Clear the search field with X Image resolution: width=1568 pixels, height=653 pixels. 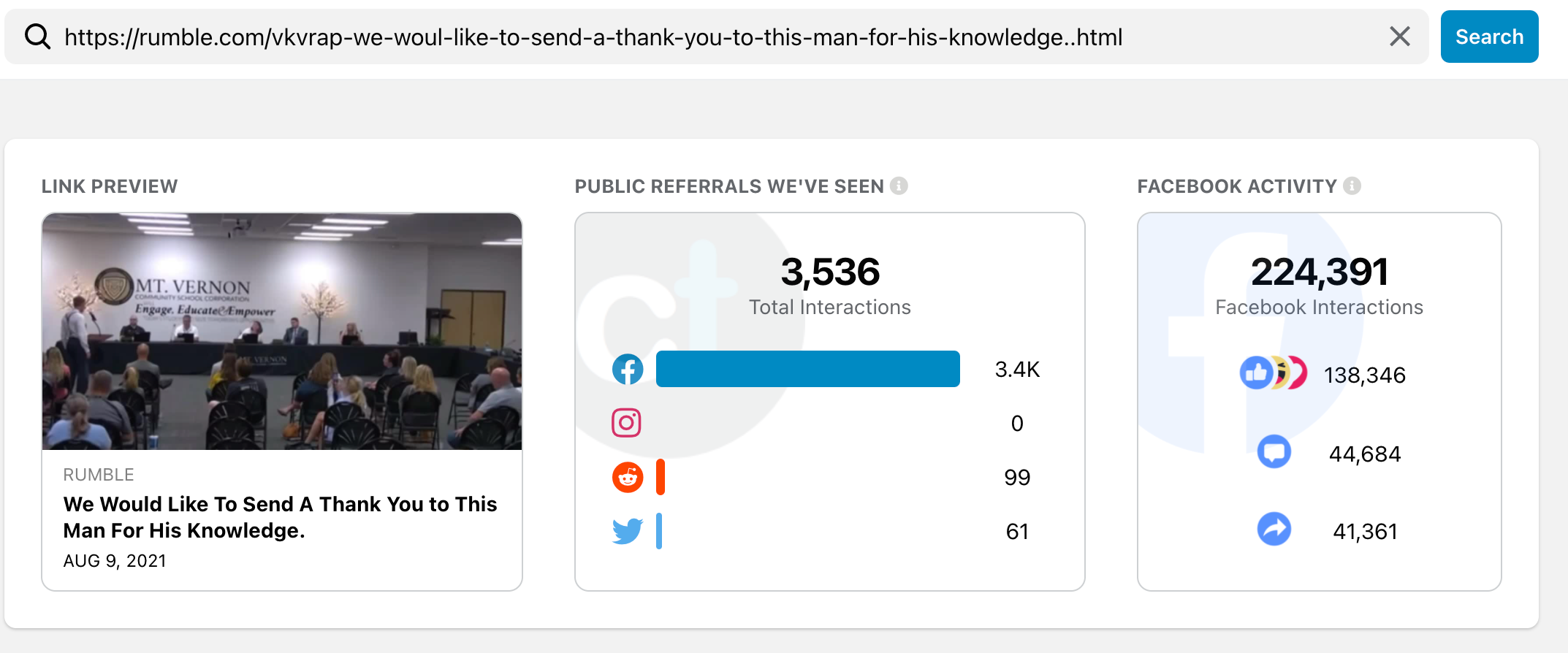pos(1399,37)
